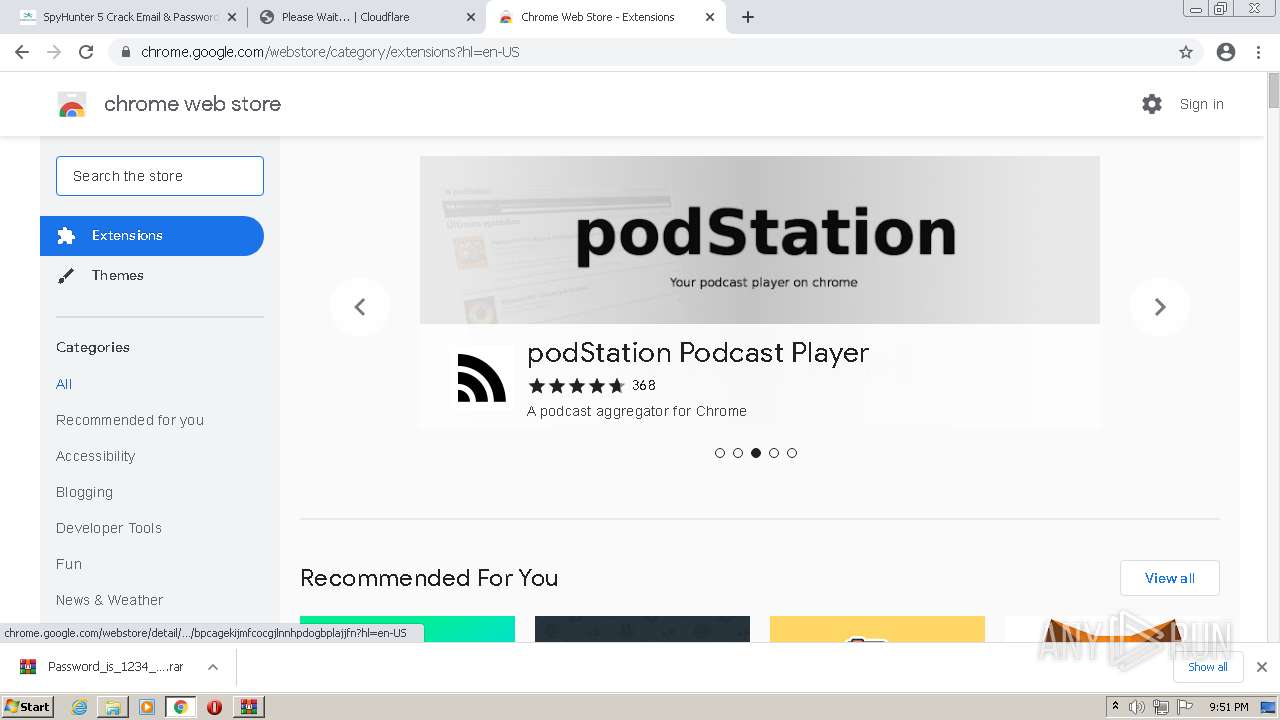This screenshot has width=1280, height=720.
Task: Choose Accessibility category
Action: coord(95,456)
